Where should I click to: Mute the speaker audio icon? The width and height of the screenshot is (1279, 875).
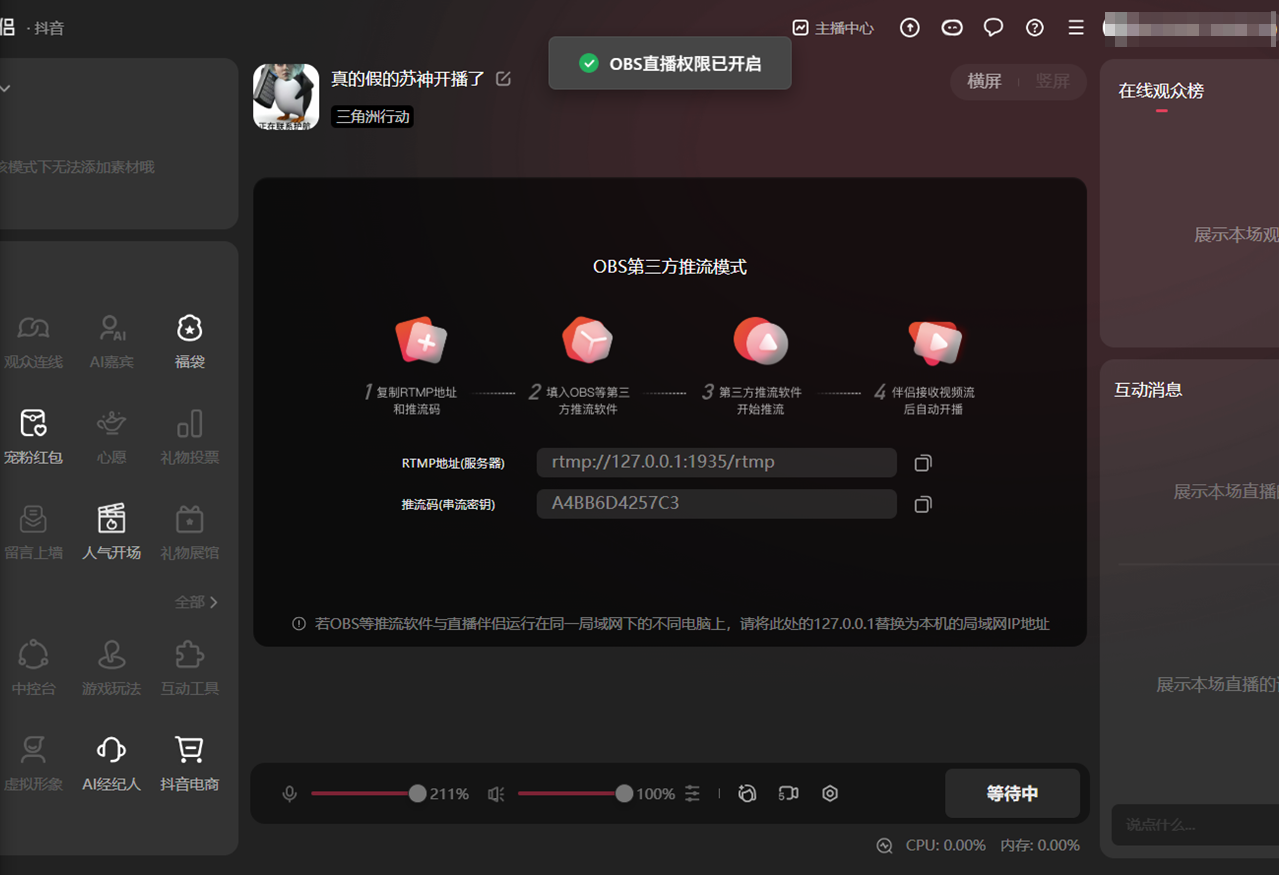click(495, 794)
